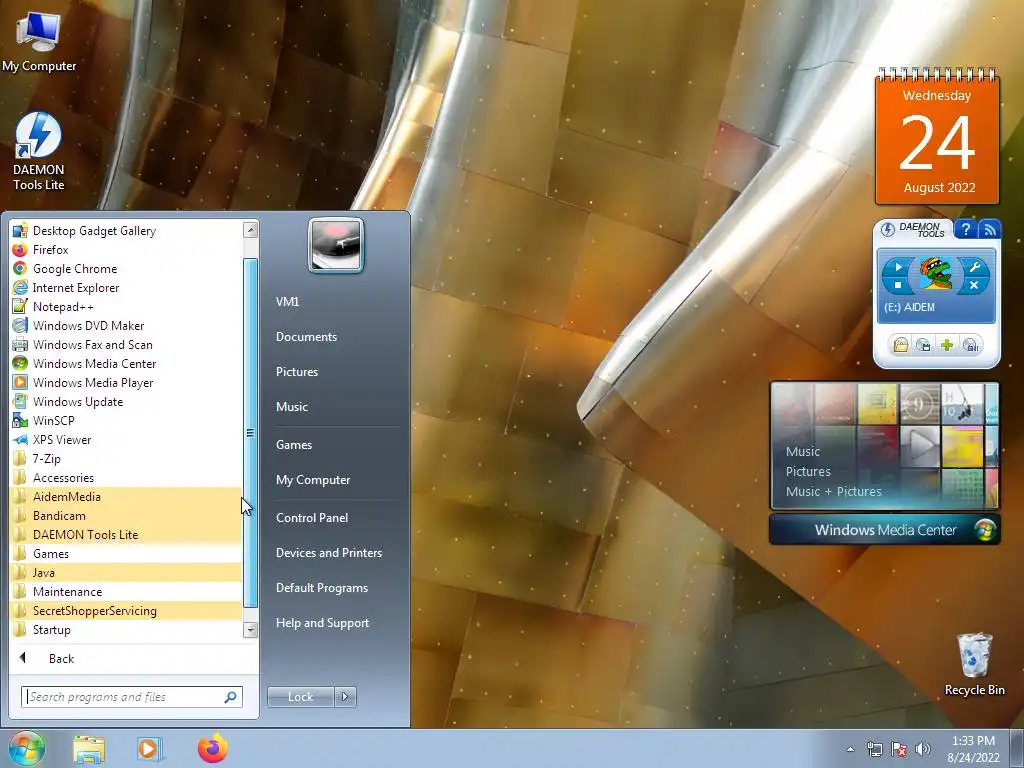Click the Lock button
This screenshot has width=1024, height=768.
(300, 697)
